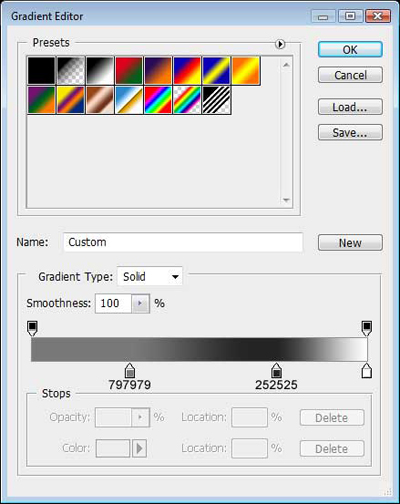The width and height of the screenshot is (400, 504).
Task: Select the black to white gradient preset
Action: pyautogui.click(x=100, y=70)
